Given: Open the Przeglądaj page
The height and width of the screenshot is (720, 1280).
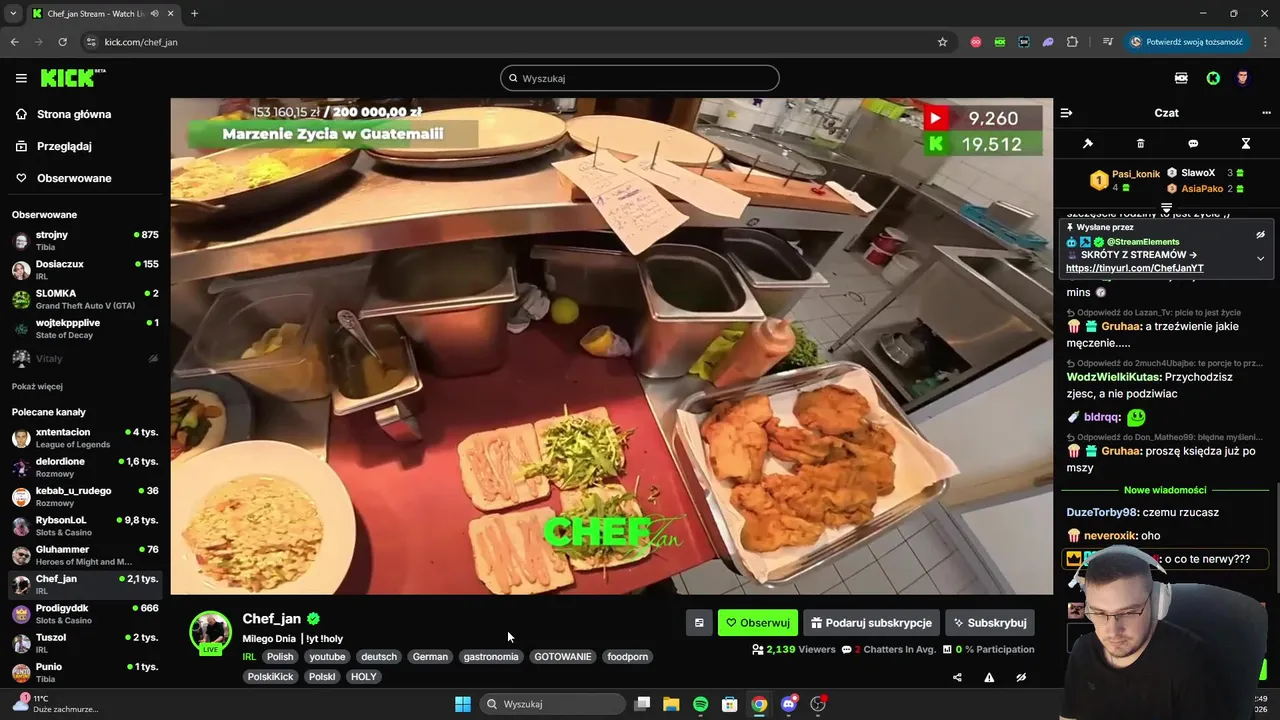Looking at the screenshot, I should (x=62, y=146).
